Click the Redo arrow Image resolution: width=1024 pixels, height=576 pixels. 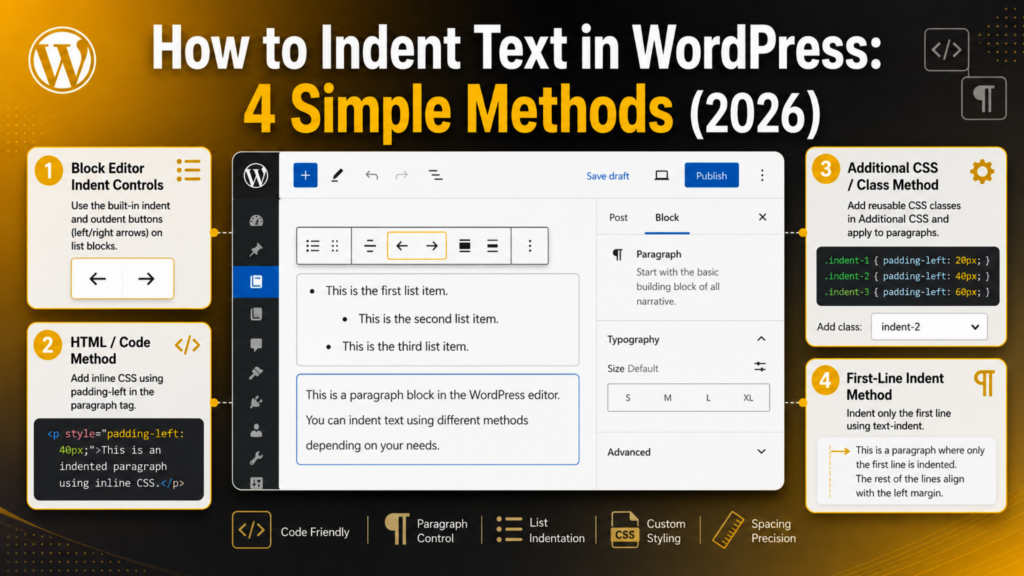402,175
